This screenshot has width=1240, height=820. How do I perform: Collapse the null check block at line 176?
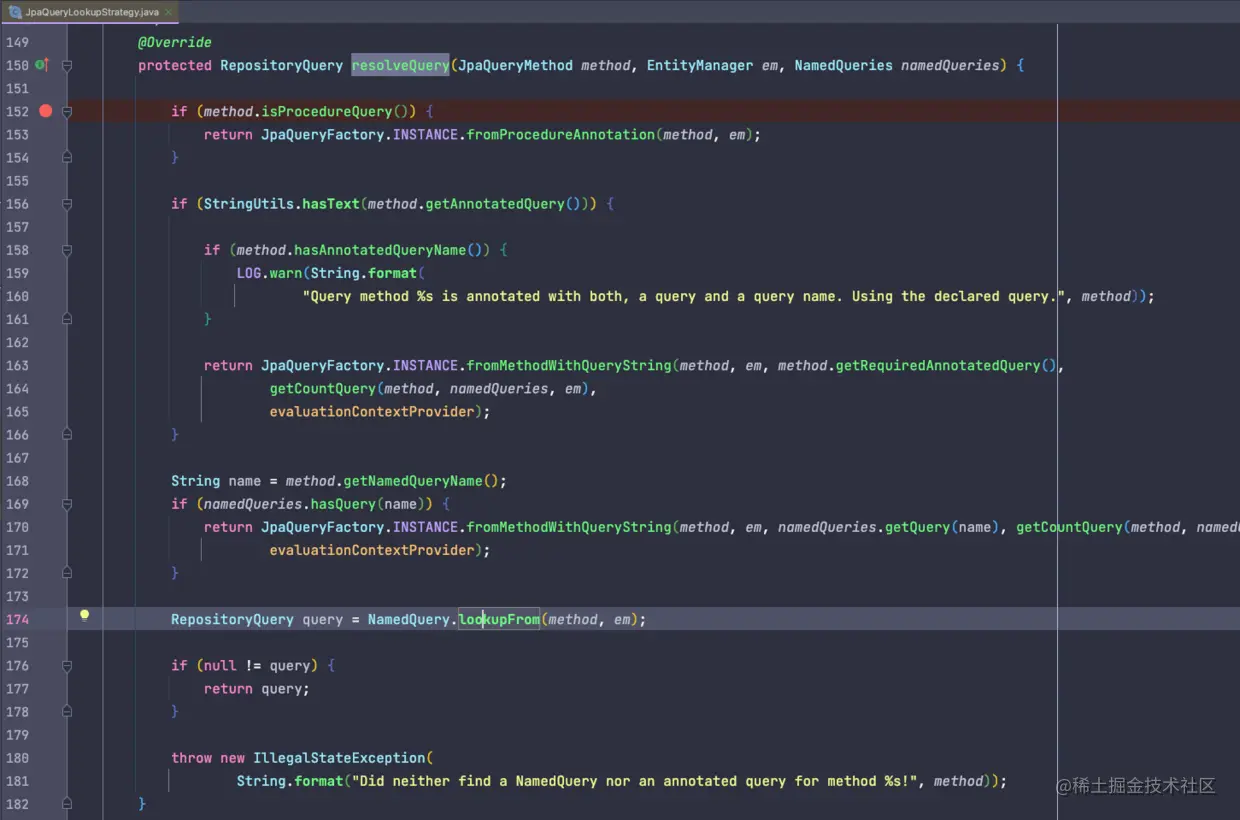tap(66, 665)
